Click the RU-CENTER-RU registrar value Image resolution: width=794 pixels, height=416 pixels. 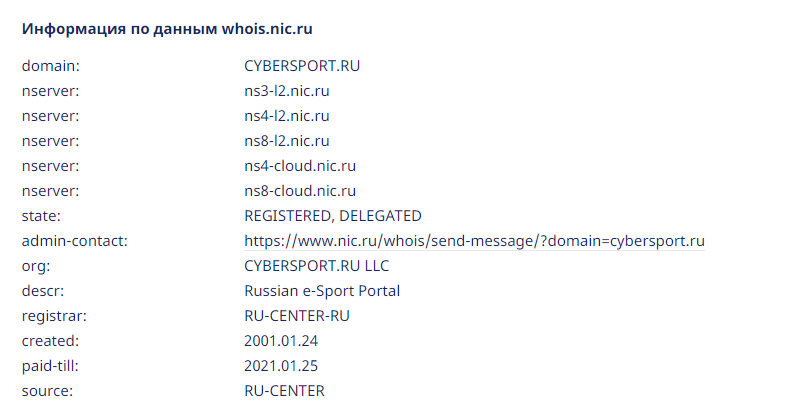point(297,316)
